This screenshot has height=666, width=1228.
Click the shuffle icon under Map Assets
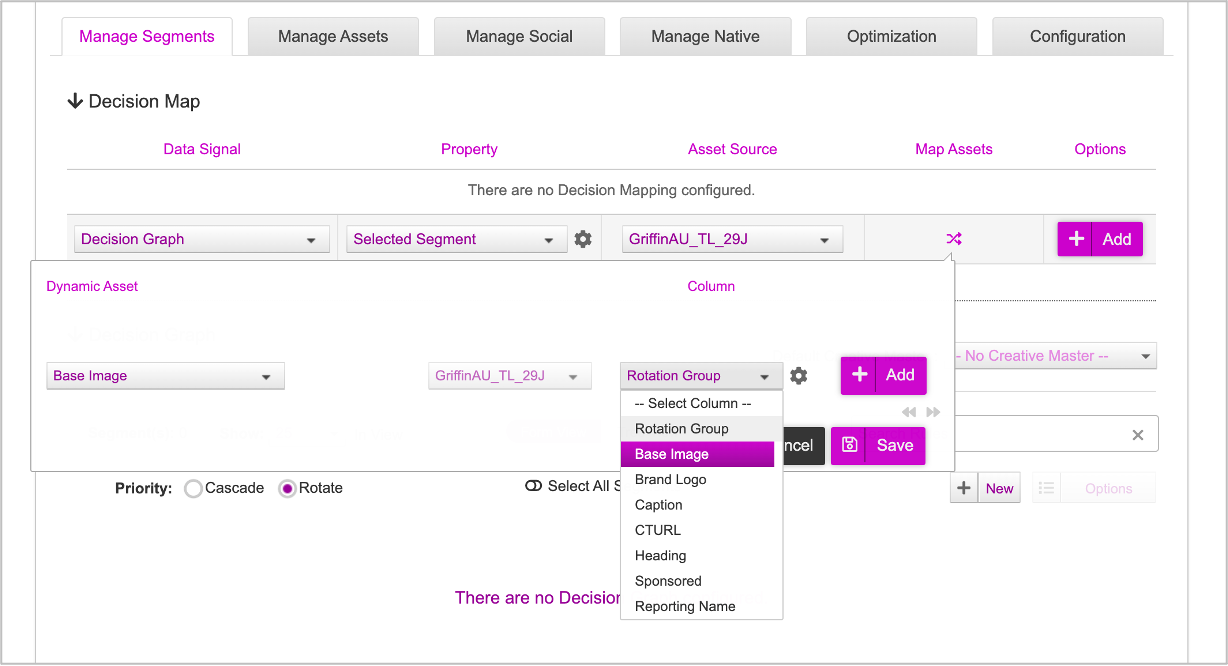[953, 239]
